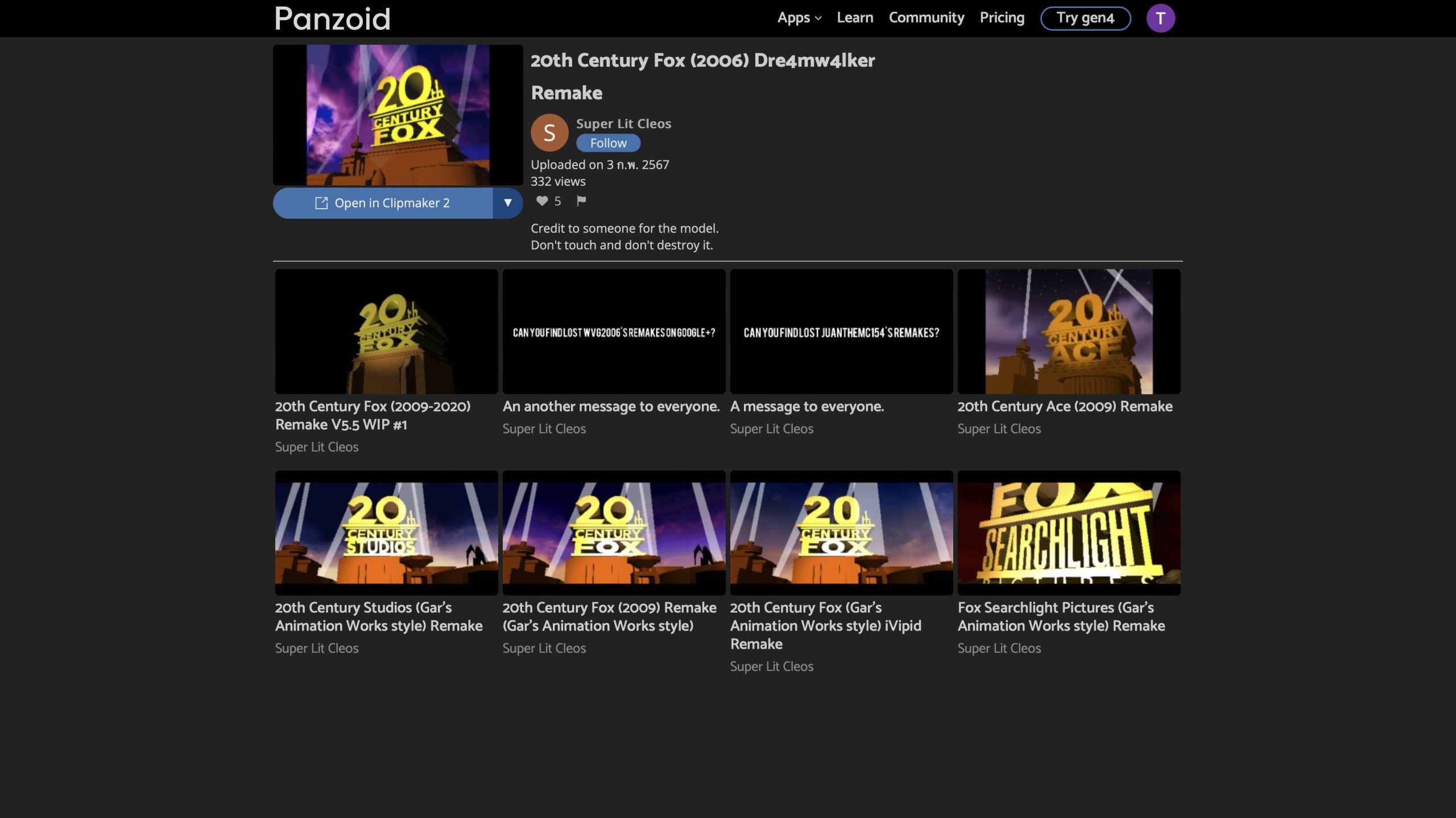This screenshot has height=818, width=1456.
Task: Open 20th Century Fox V5.5 WIP #1 title
Action: (373, 416)
